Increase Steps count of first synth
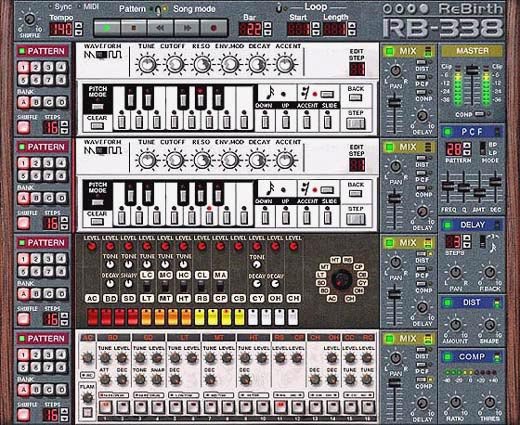Image resolution: width=520 pixels, height=425 pixels. click(x=65, y=124)
